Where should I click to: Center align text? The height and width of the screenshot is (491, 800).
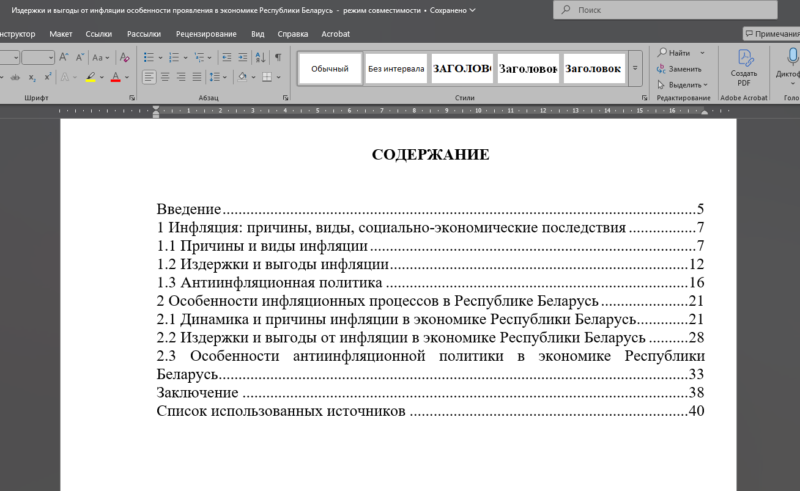165,77
